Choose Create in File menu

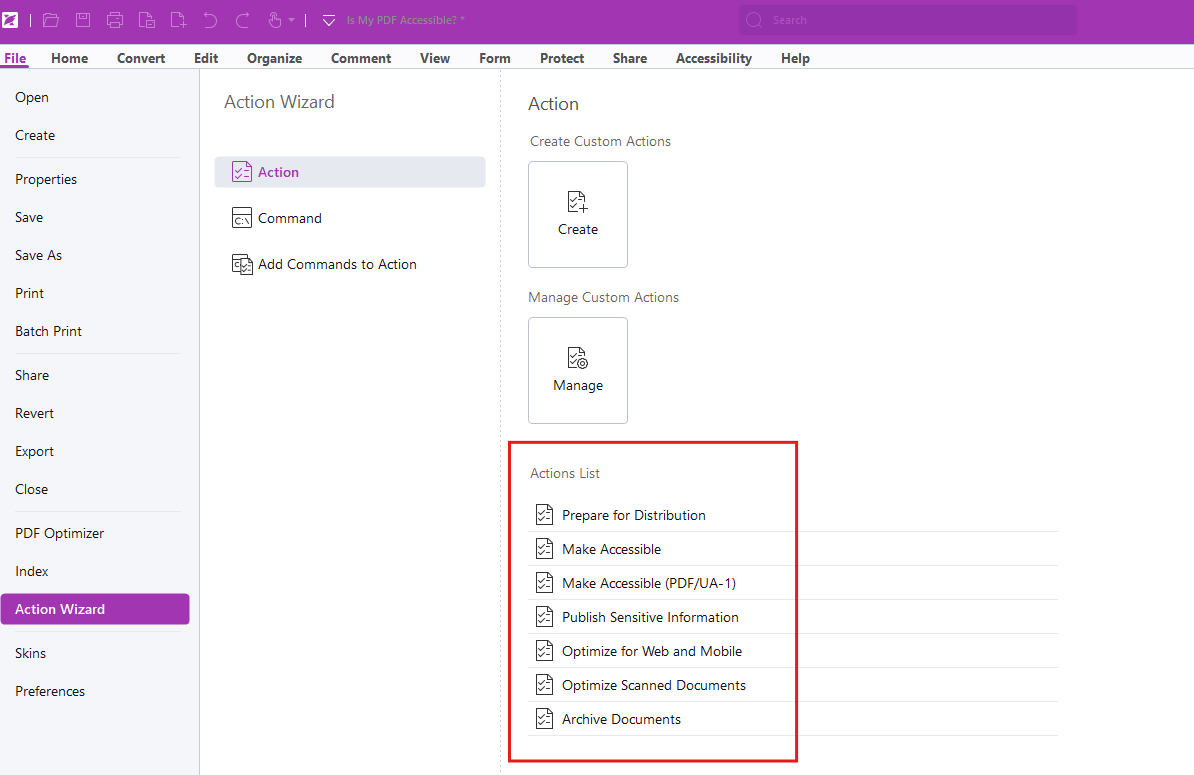(35, 136)
